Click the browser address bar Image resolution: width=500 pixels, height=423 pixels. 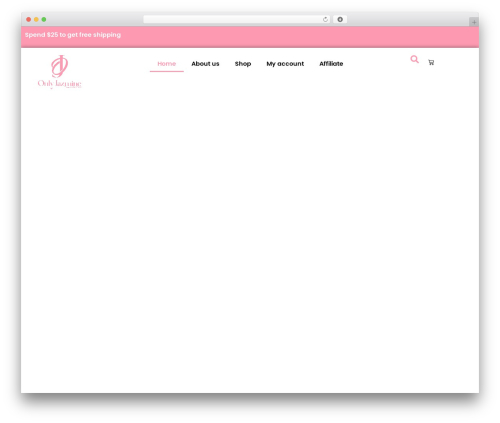point(236,20)
